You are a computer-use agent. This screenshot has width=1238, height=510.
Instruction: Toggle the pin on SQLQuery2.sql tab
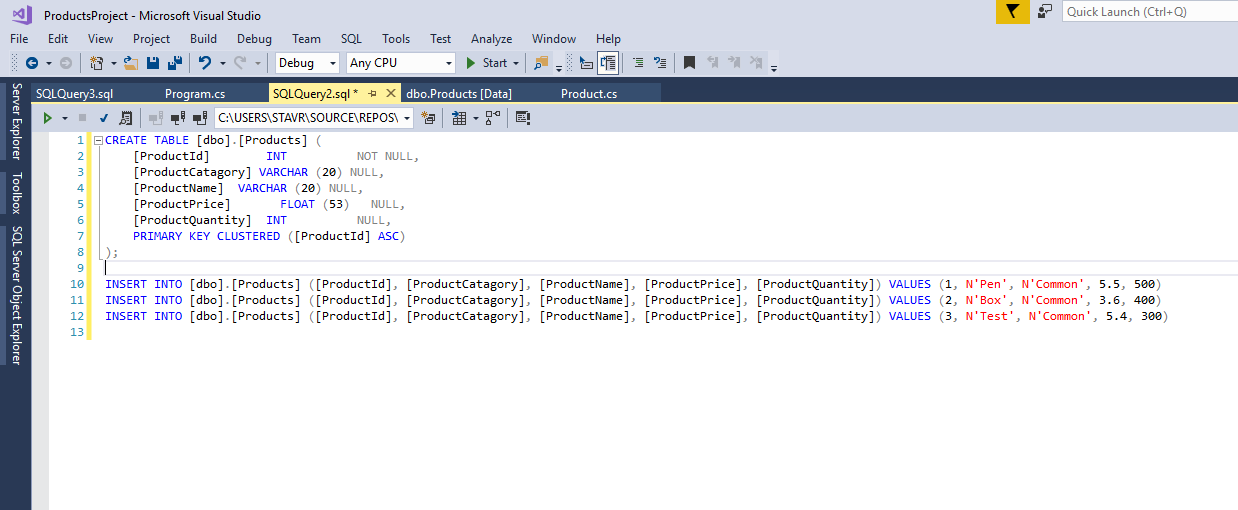372,93
